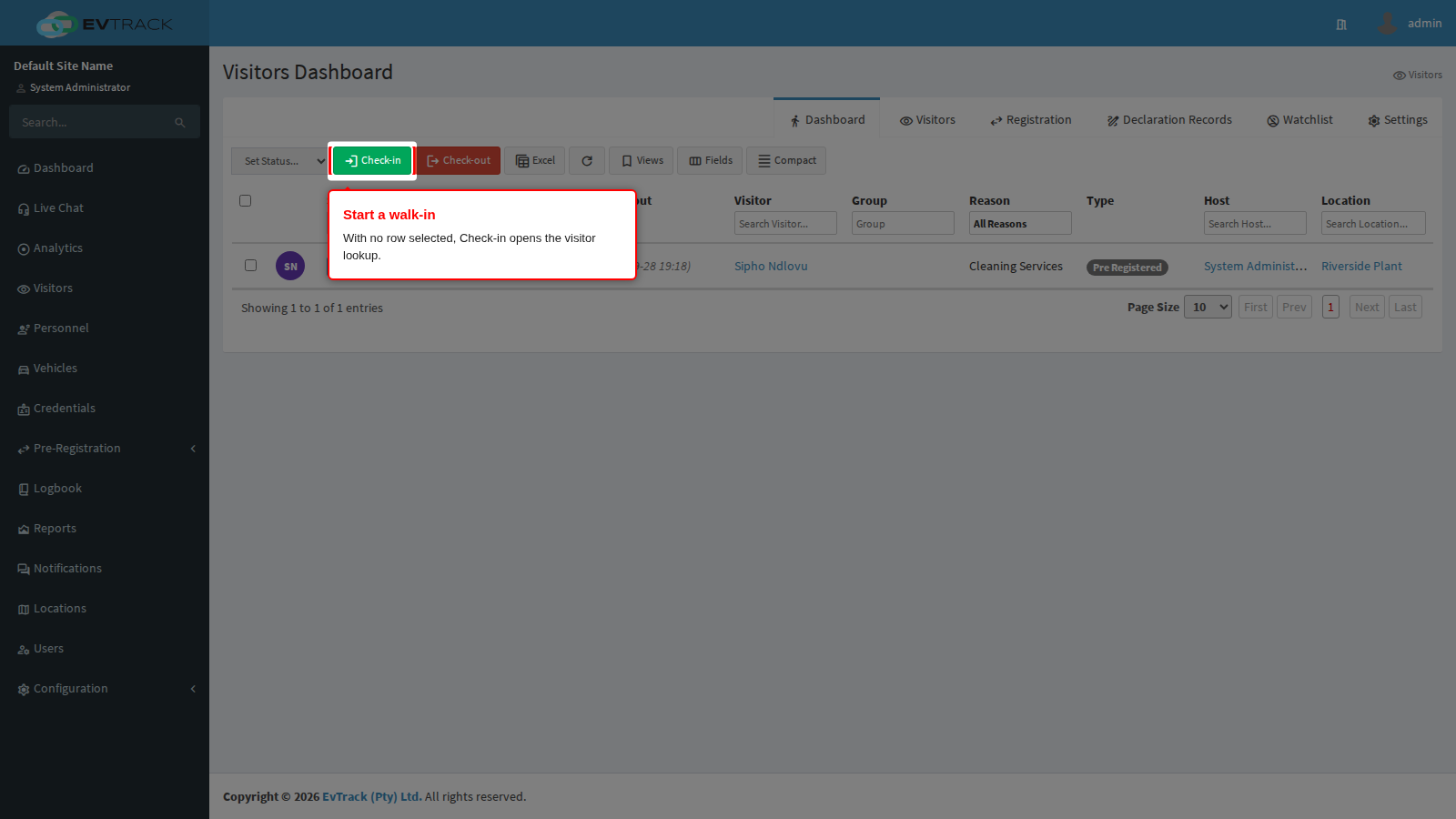The height and width of the screenshot is (819, 1456).
Task: Click the Visitors breadcrumb eye icon
Action: (1399, 76)
